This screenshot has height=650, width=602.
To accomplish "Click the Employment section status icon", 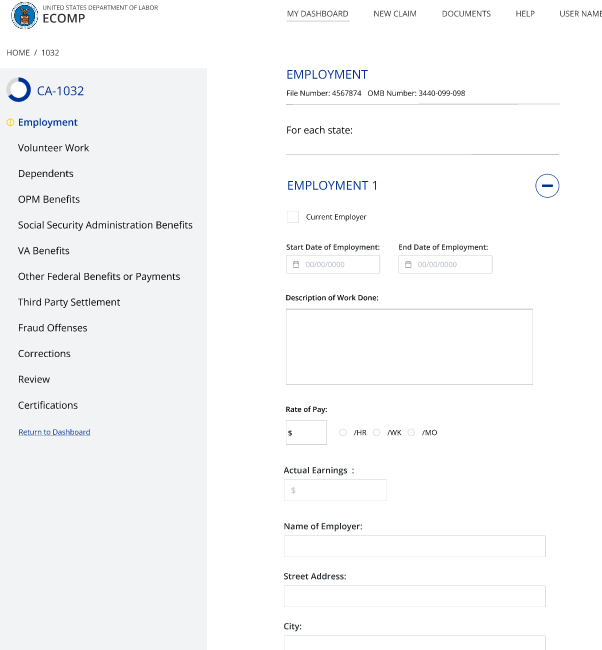I will click(10, 123).
